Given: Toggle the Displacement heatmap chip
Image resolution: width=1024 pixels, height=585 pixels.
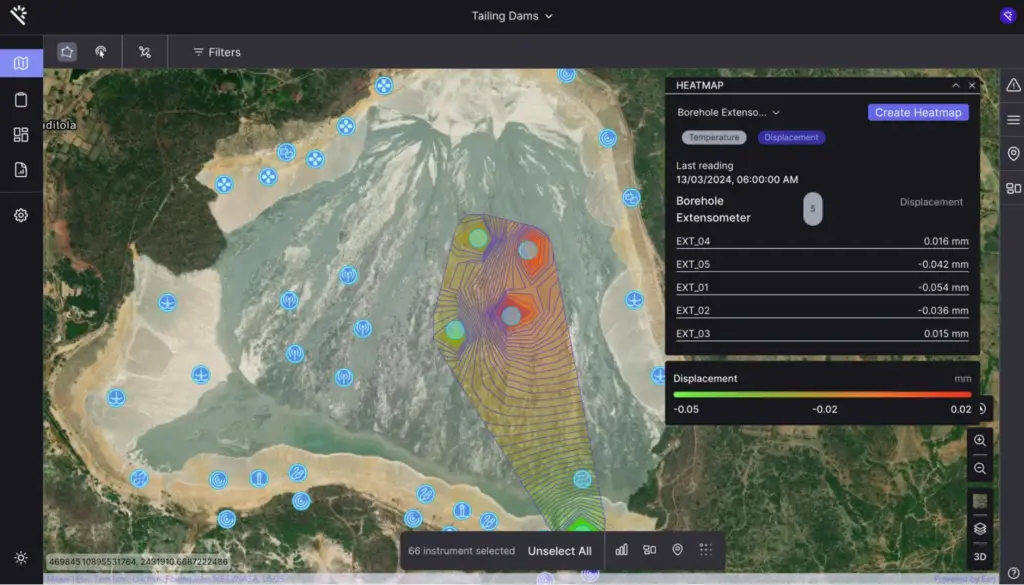Looking at the screenshot, I should [x=791, y=137].
